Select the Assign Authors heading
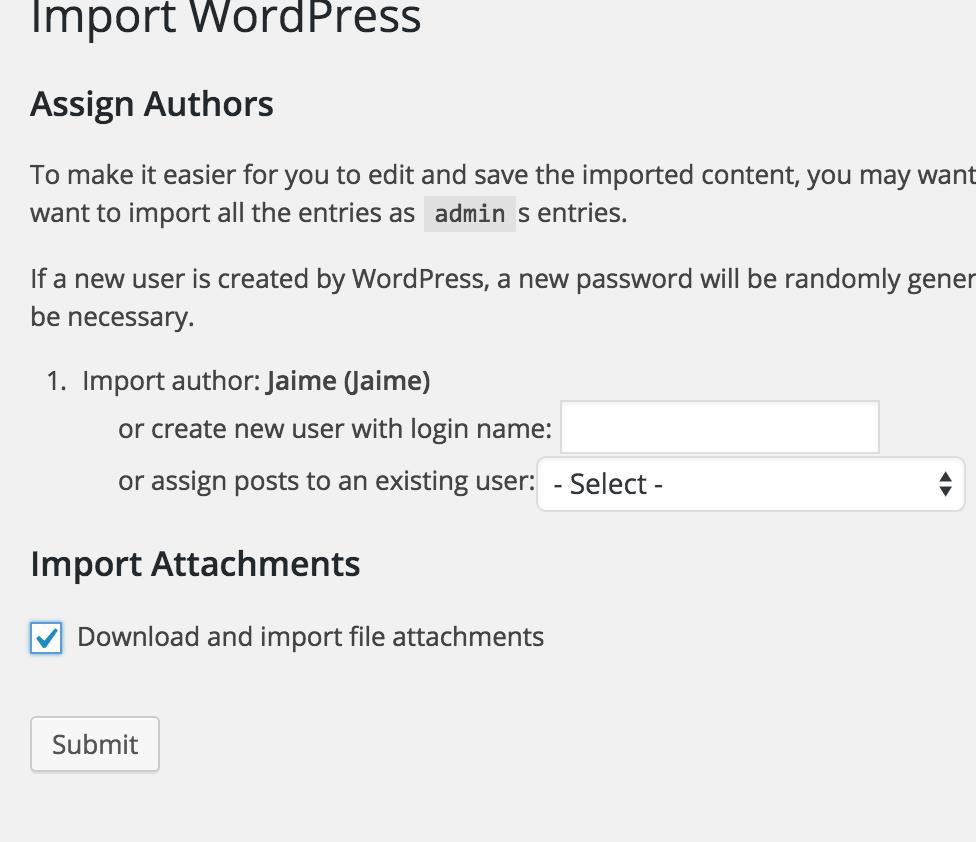 point(152,104)
